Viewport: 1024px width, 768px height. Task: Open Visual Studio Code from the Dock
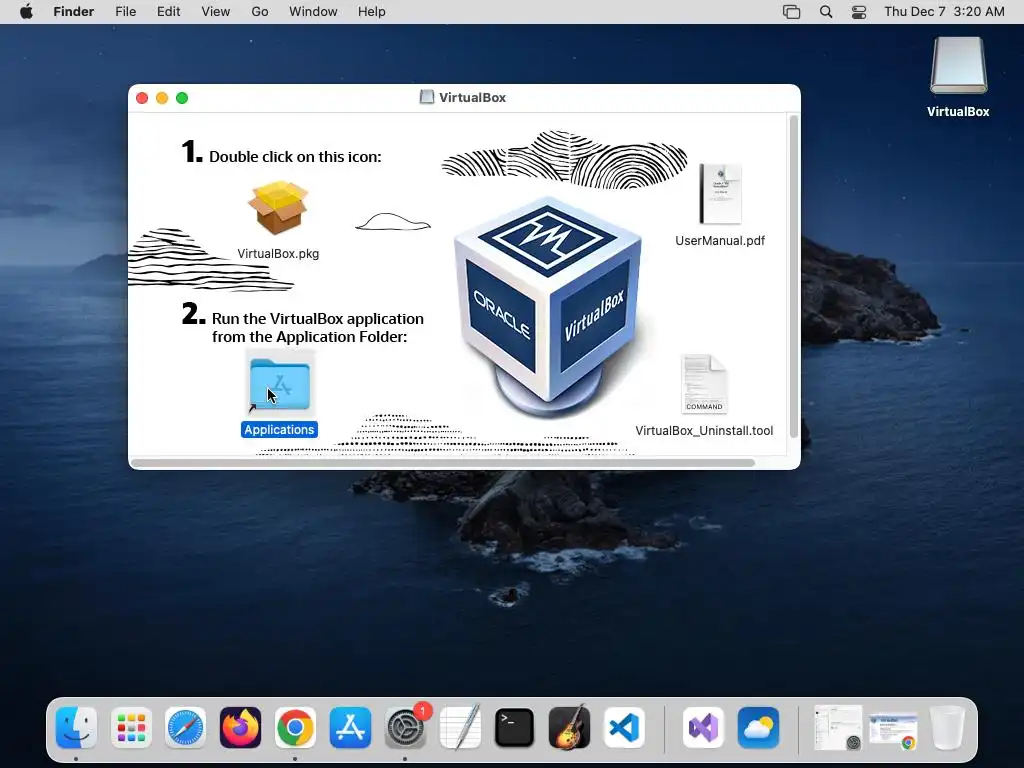[x=624, y=728]
